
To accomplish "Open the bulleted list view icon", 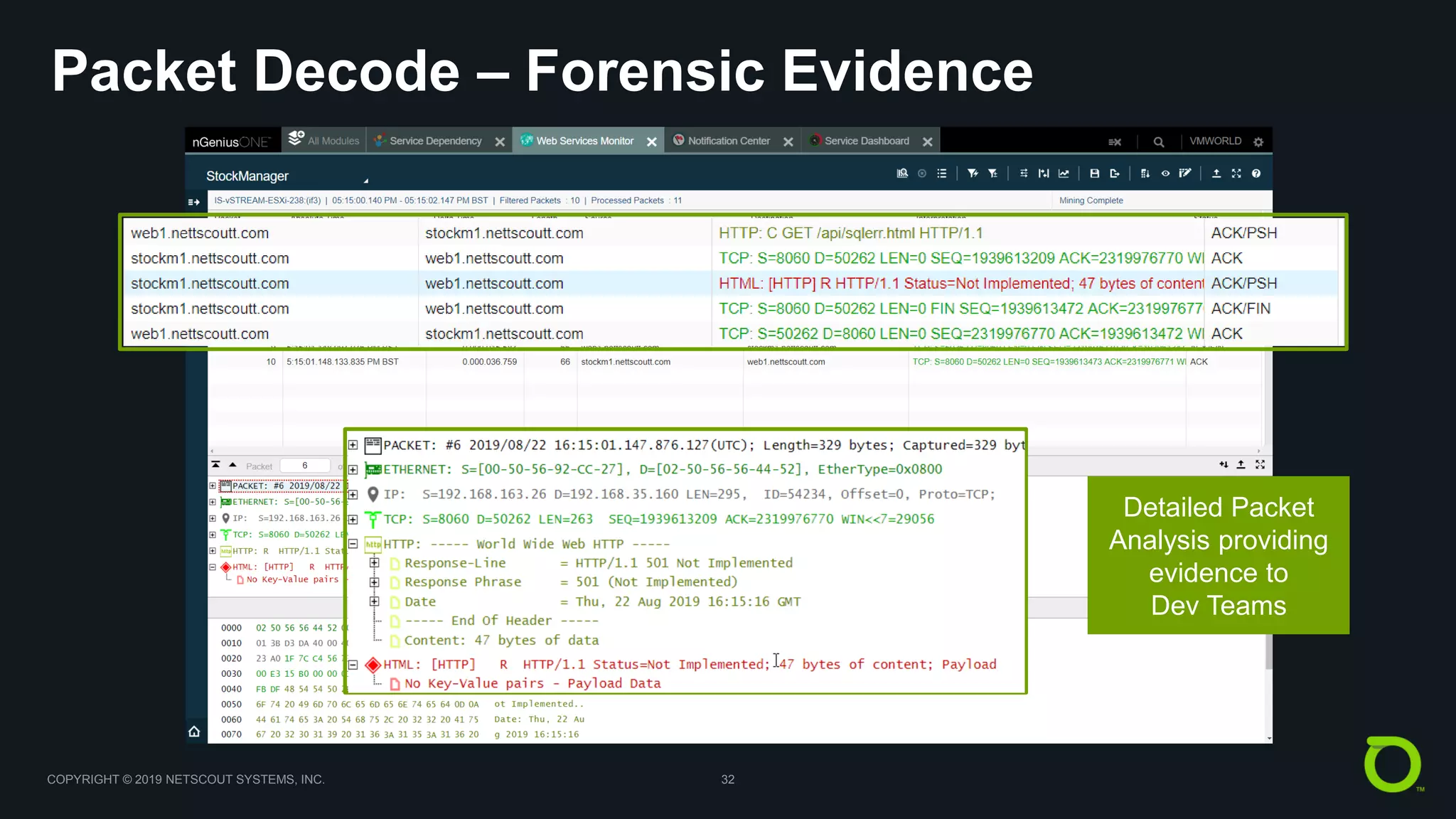I will [x=942, y=173].
